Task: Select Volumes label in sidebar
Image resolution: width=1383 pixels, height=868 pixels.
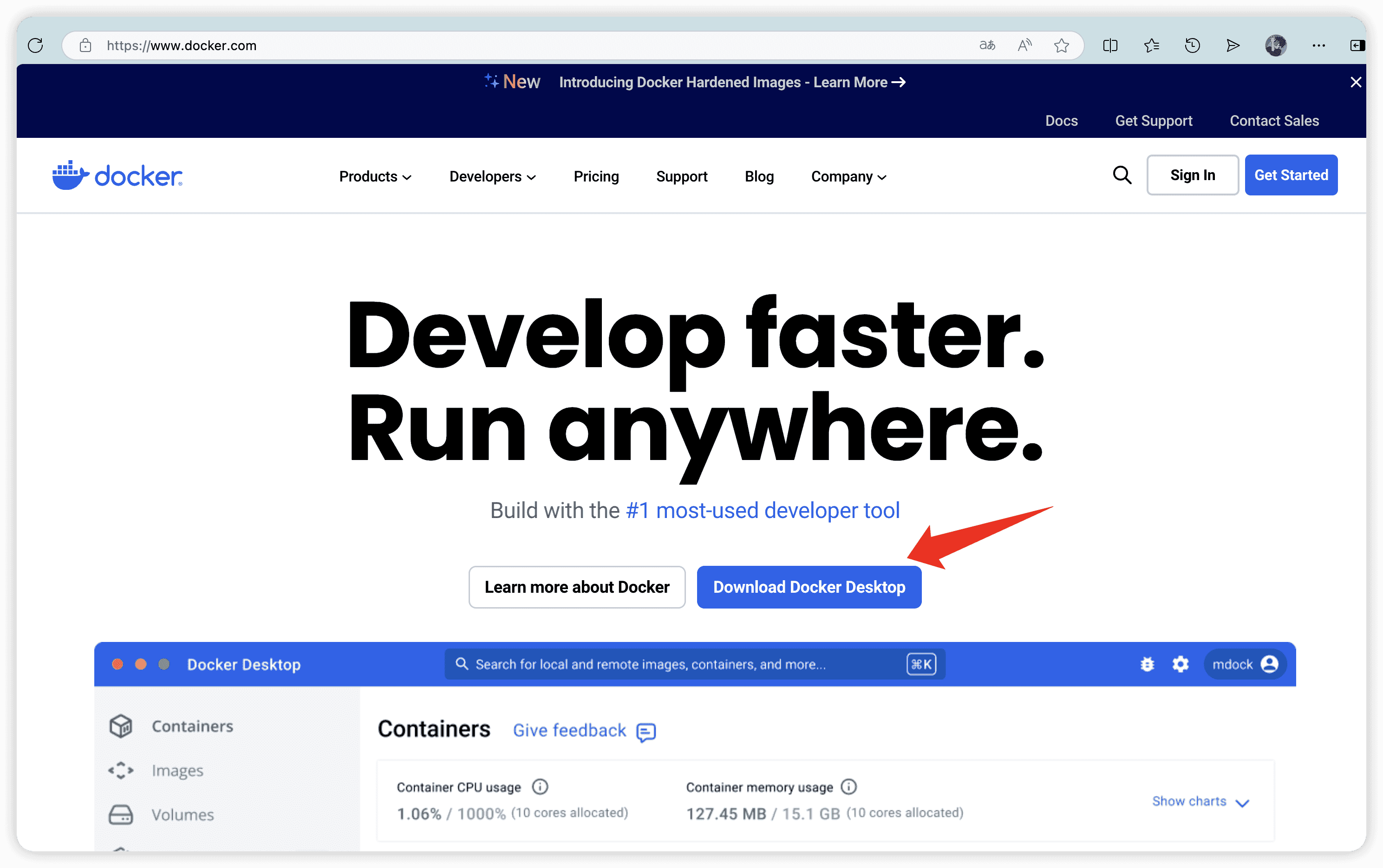Action: [x=183, y=815]
